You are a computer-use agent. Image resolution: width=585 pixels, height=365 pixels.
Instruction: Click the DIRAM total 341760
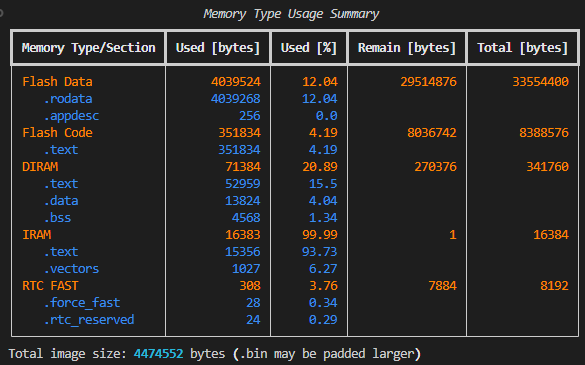547,167
